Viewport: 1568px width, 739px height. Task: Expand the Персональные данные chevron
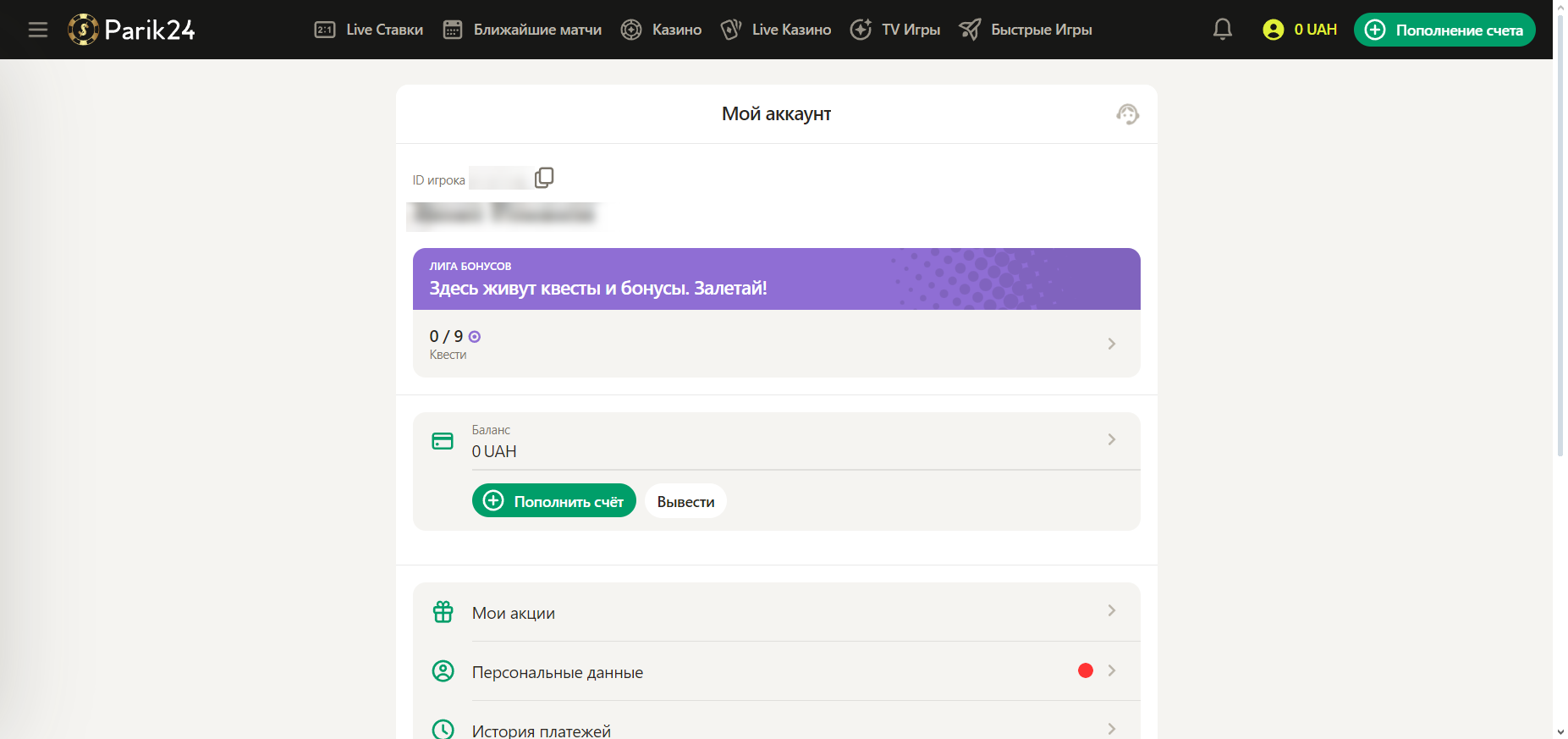tap(1112, 670)
